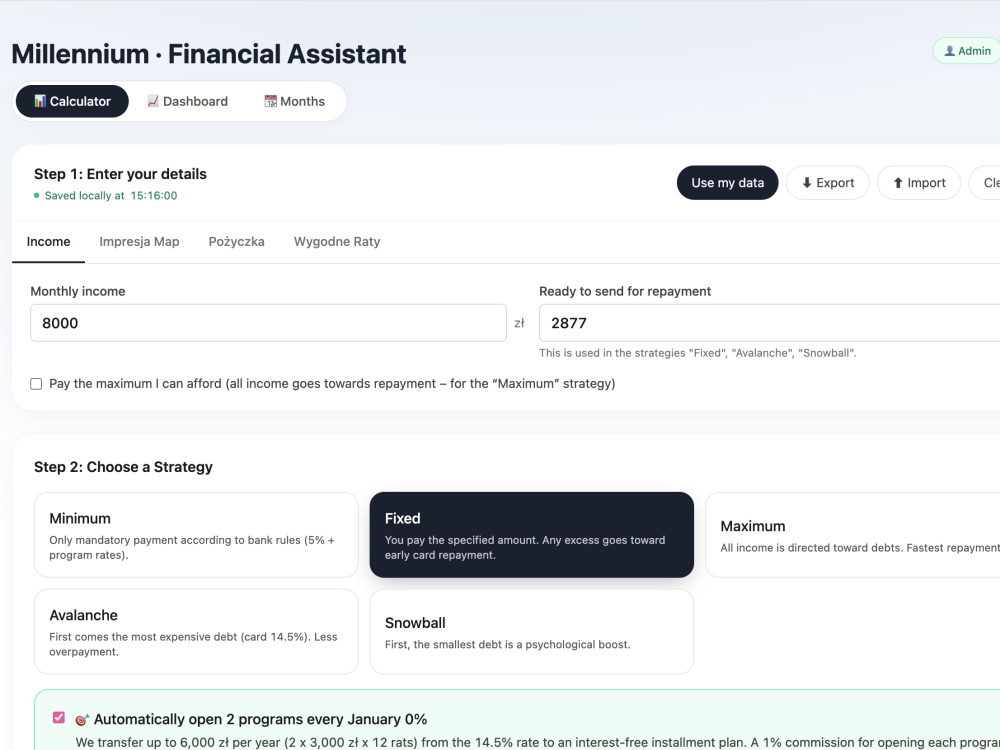The width and height of the screenshot is (1000, 750).
Task: Enable Pay the maximum I can afford
Action: 36,384
